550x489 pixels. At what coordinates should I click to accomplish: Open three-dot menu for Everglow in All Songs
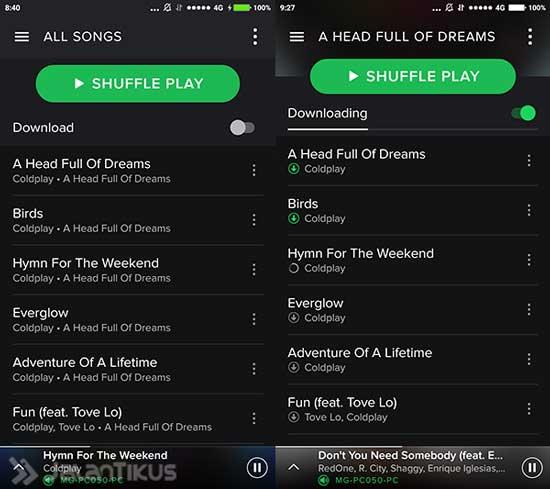254,319
